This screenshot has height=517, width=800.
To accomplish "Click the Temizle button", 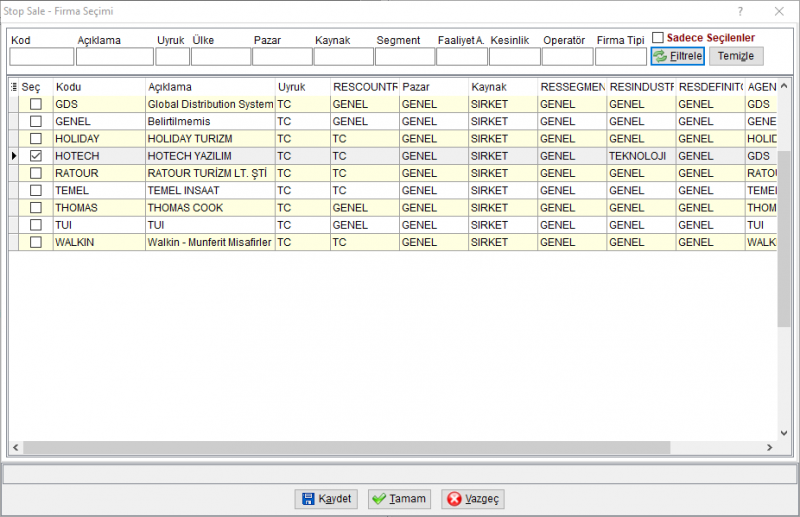I will [x=736, y=56].
